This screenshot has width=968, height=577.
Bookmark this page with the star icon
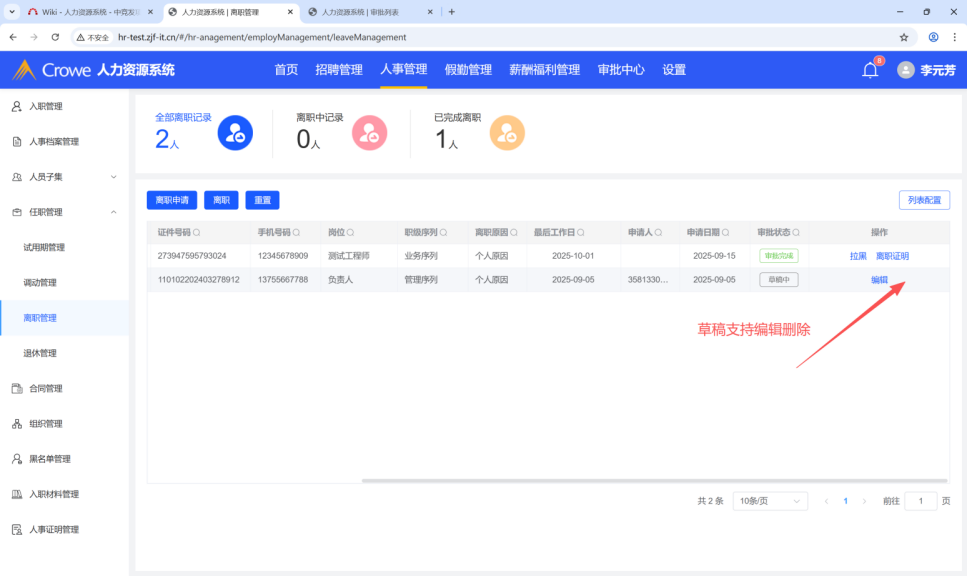point(904,37)
